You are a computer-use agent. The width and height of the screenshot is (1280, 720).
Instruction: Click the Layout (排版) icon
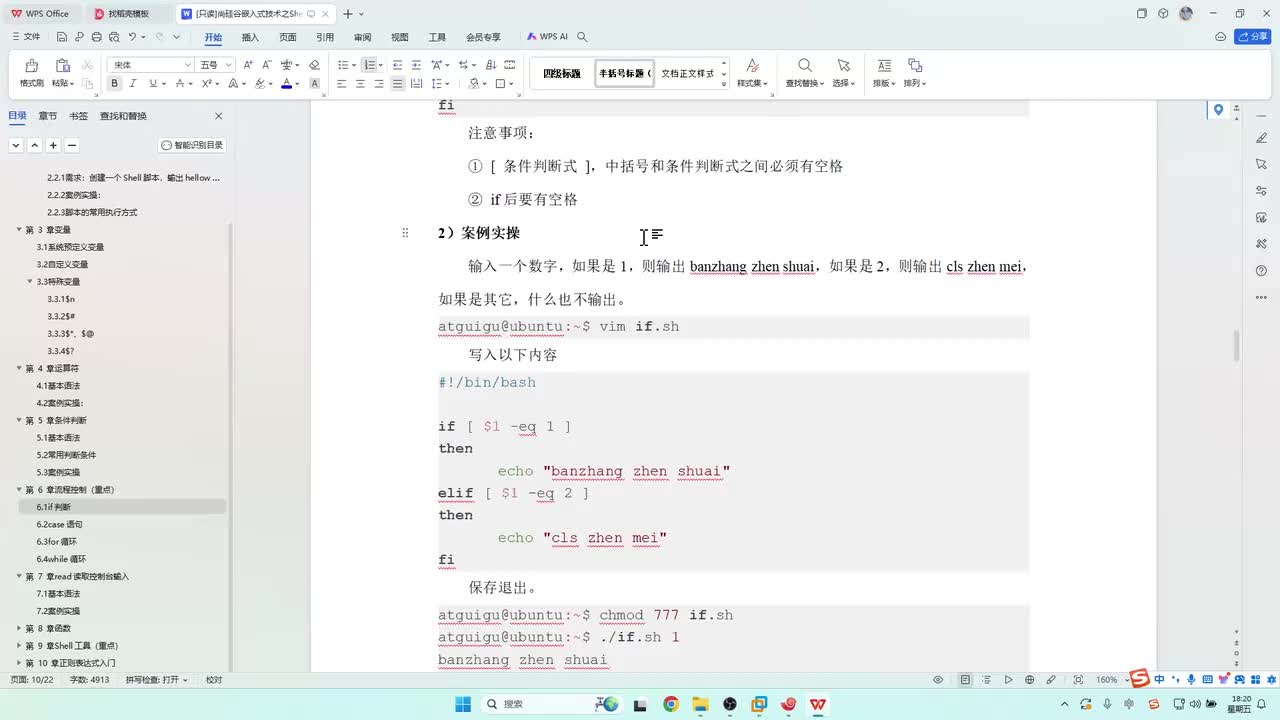[x=884, y=66]
